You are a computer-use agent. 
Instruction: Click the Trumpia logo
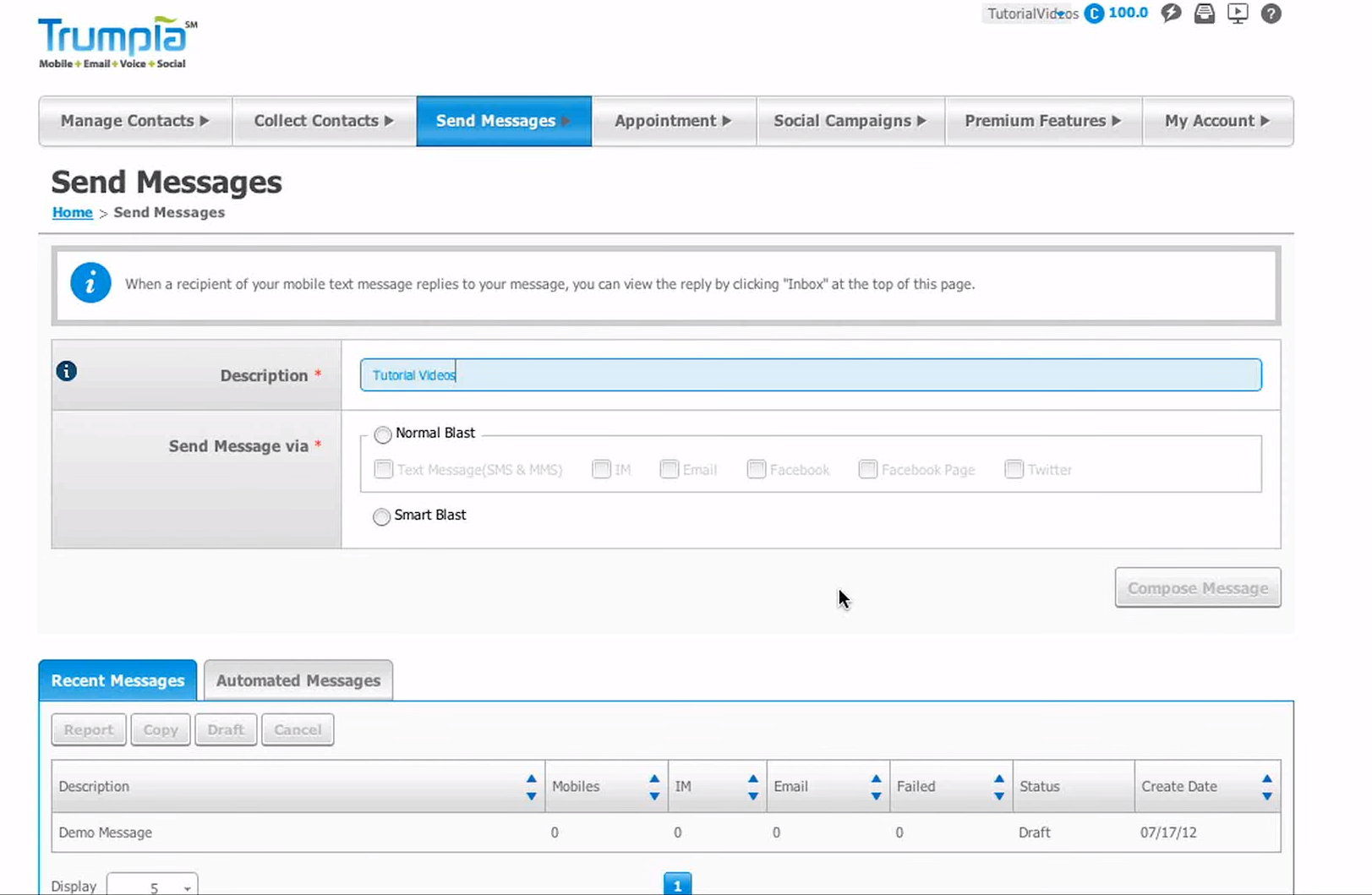click(x=113, y=39)
